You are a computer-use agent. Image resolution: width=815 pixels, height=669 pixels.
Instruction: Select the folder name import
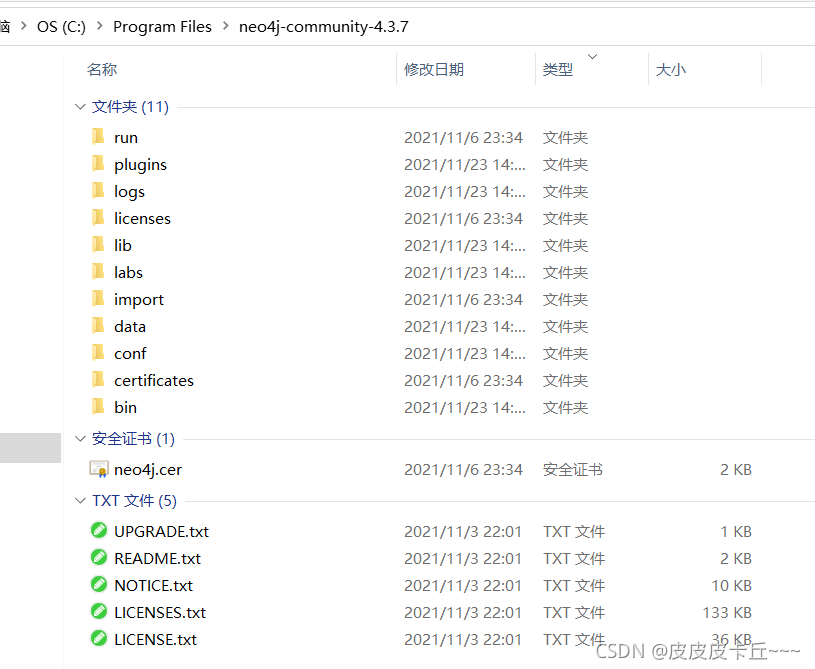tap(139, 300)
